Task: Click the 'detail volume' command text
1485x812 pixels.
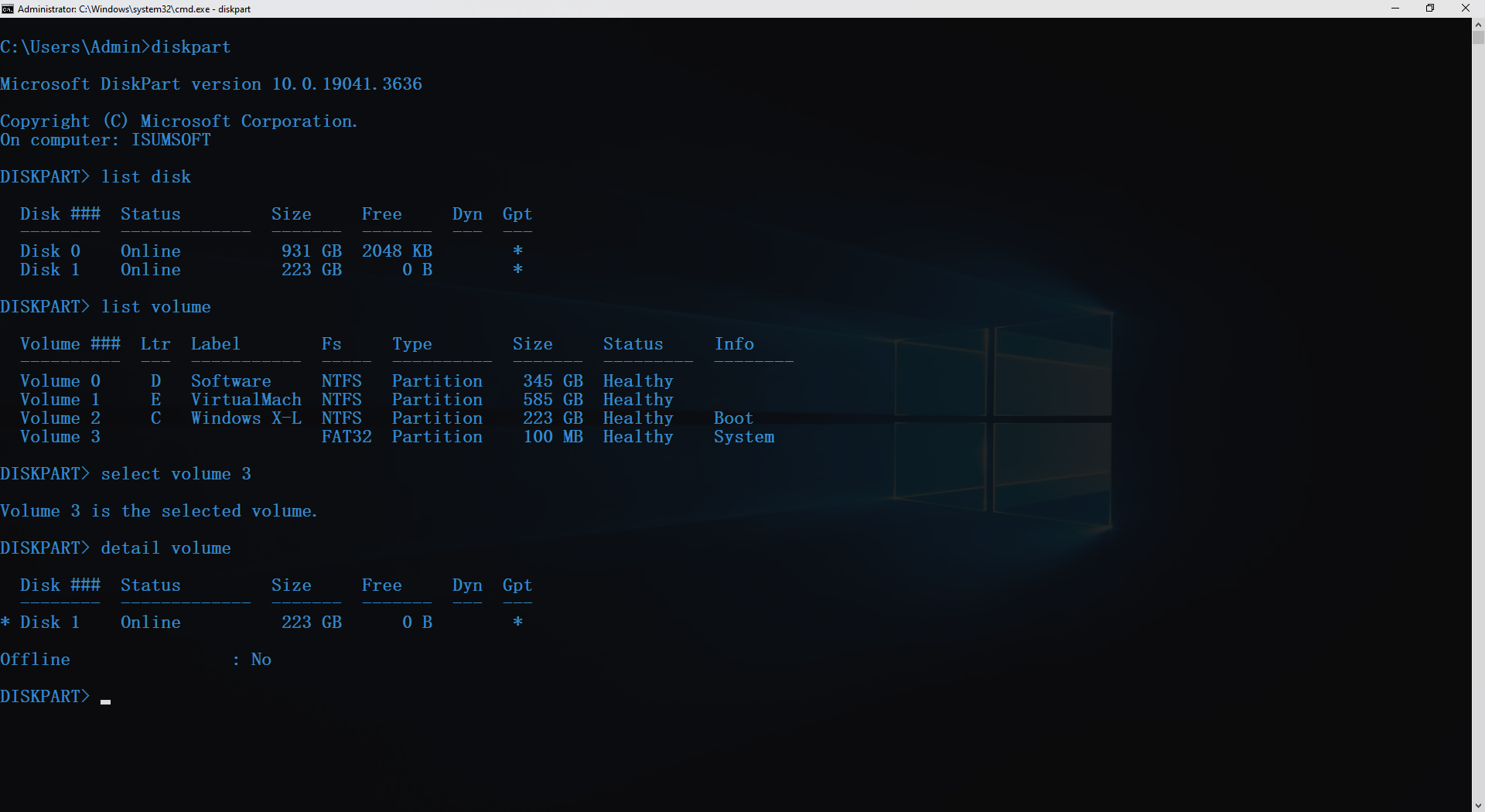Action: 166,548
